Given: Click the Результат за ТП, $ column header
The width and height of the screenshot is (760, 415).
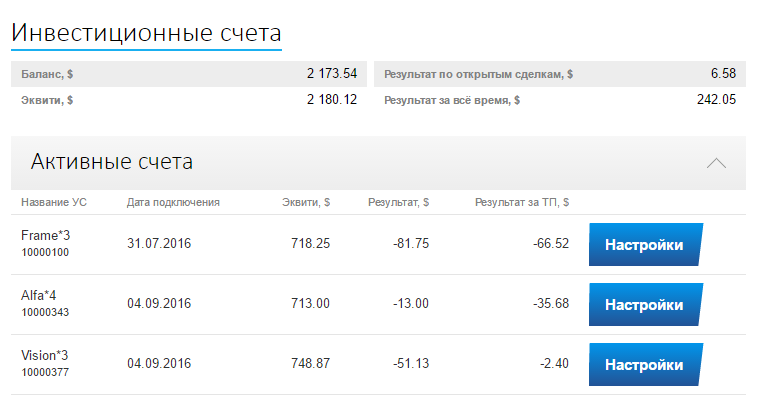Looking at the screenshot, I should click(x=522, y=202).
